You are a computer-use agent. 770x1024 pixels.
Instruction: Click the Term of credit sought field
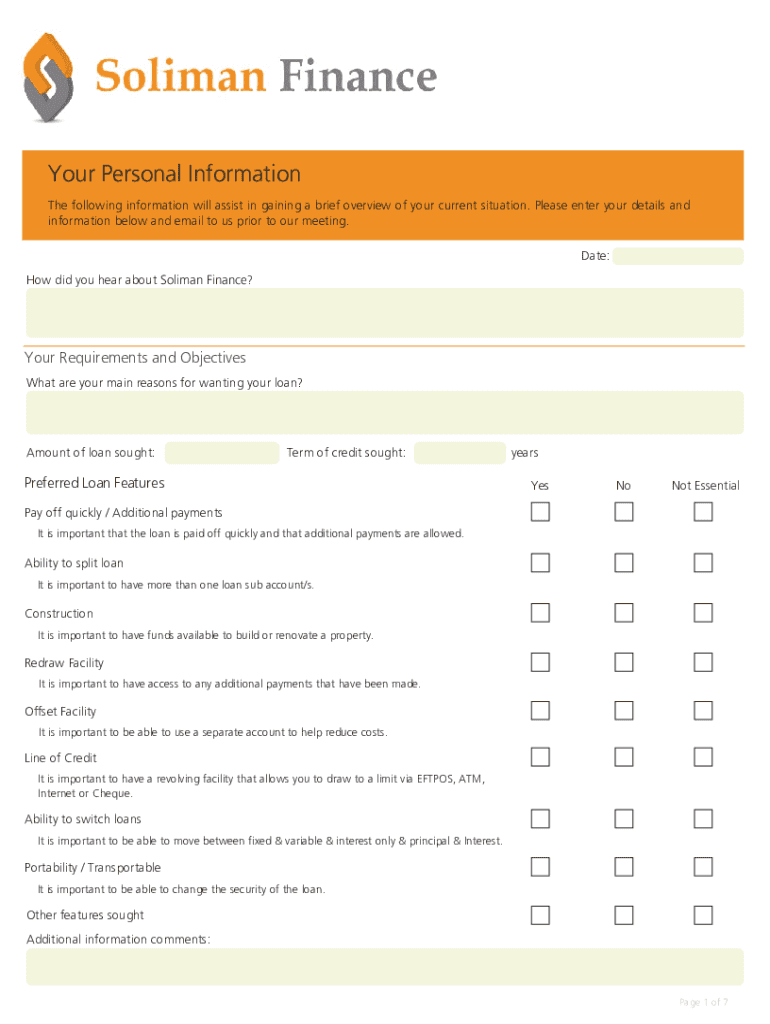point(459,453)
